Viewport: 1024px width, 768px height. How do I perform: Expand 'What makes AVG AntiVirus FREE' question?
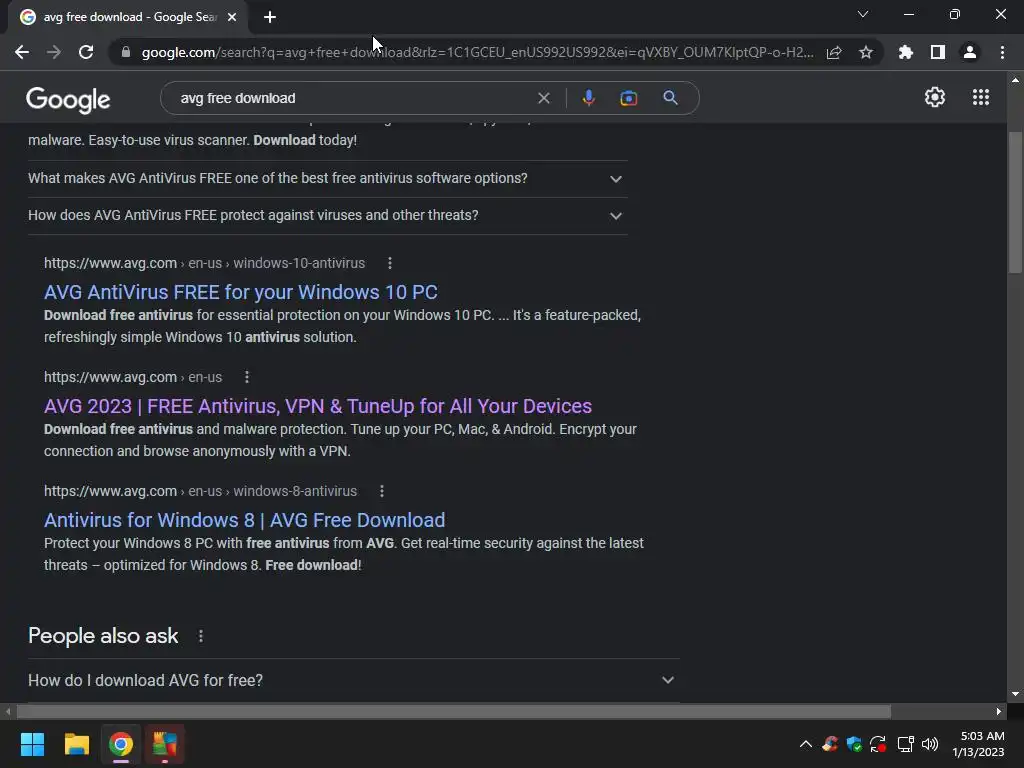click(x=327, y=178)
